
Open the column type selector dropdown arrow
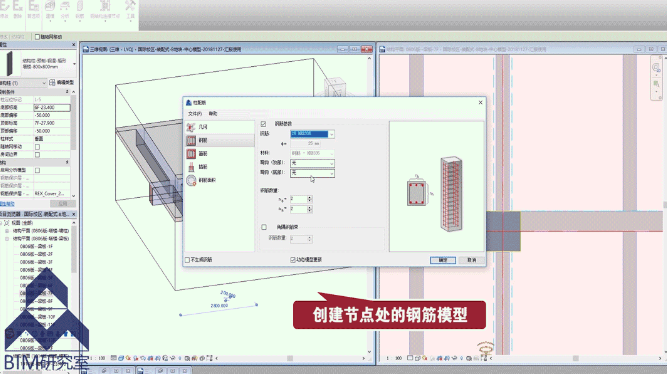pyautogui.click(x=74, y=64)
